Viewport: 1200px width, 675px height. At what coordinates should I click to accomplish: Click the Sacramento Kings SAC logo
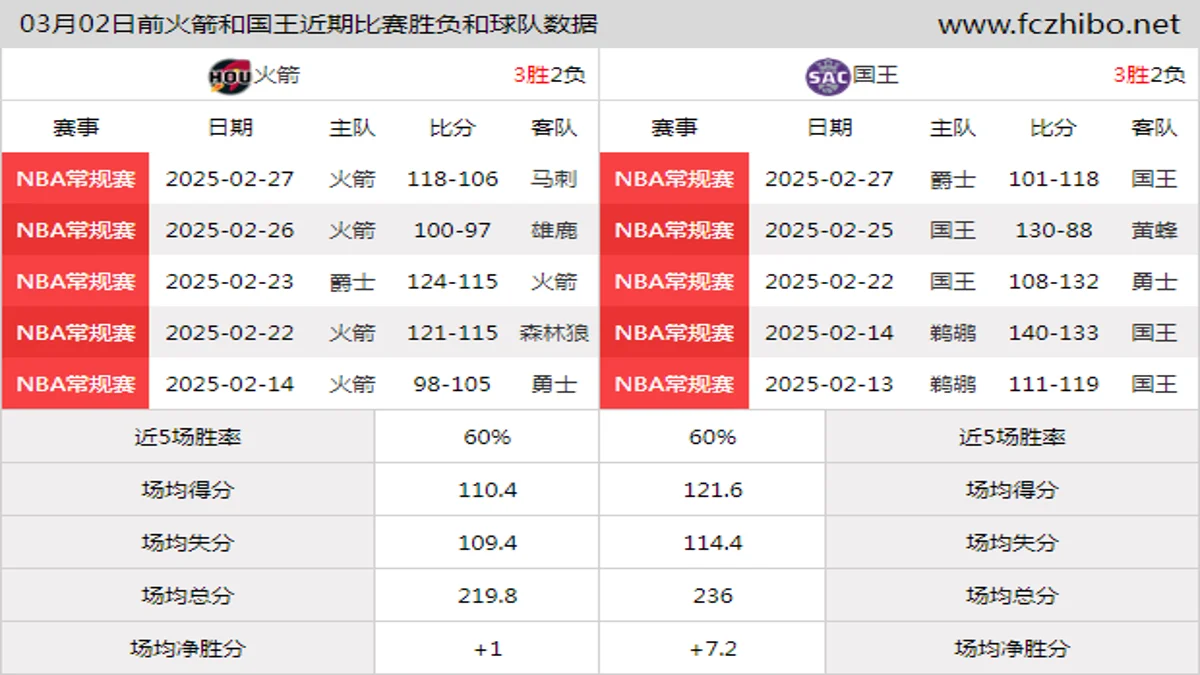click(x=827, y=75)
